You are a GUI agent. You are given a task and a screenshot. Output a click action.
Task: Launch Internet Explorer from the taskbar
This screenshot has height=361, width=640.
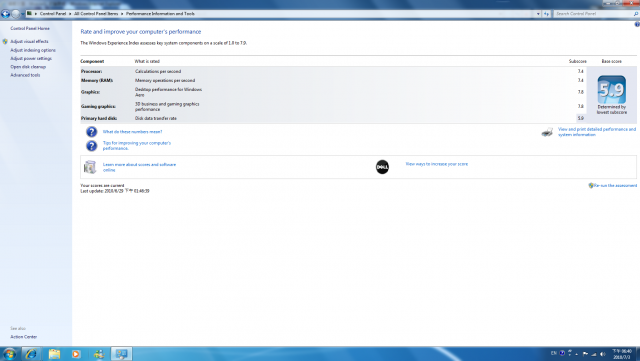(31, 354)
